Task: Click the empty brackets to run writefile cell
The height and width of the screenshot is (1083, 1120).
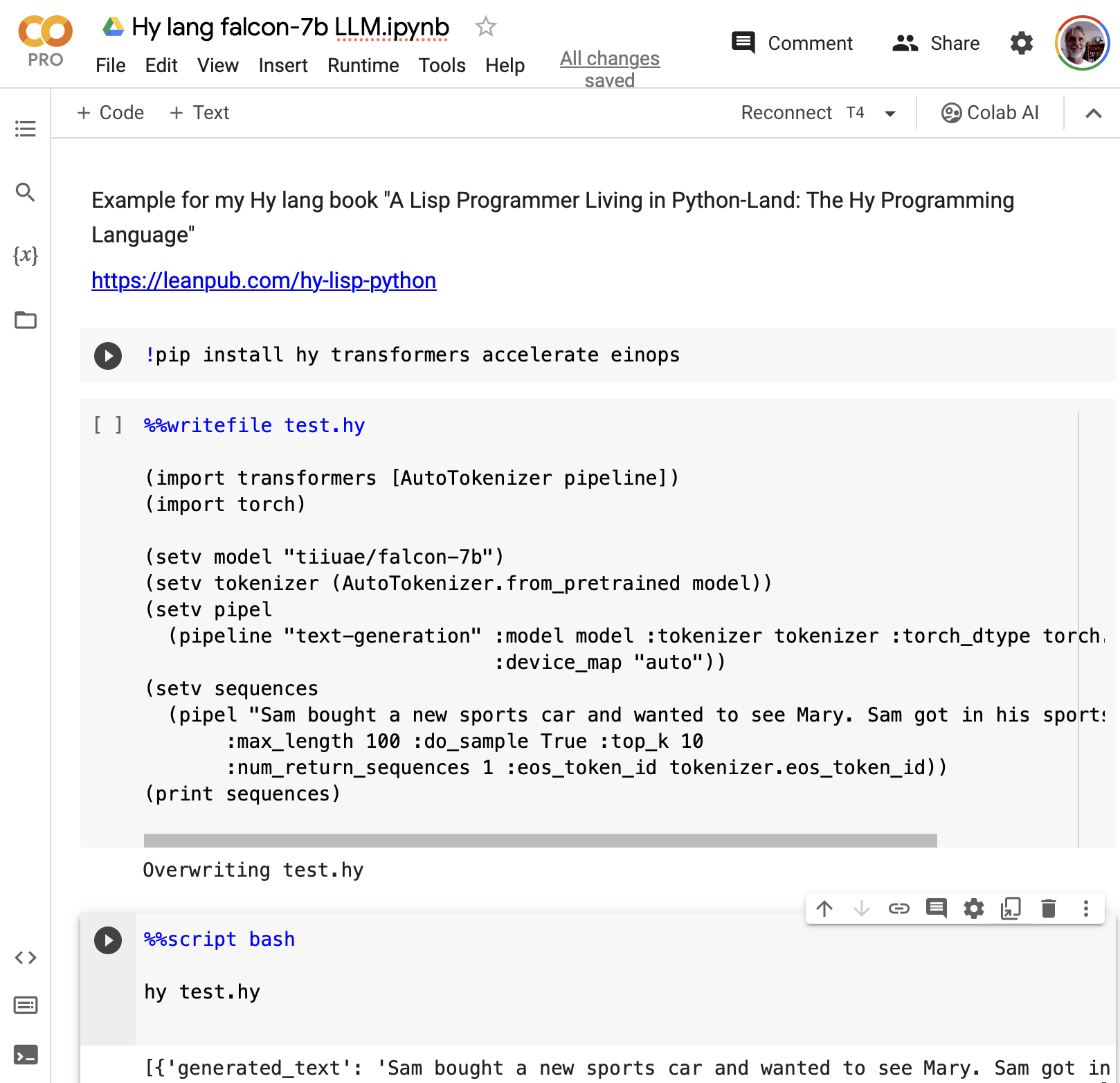Action: click(x=108, y=425)
